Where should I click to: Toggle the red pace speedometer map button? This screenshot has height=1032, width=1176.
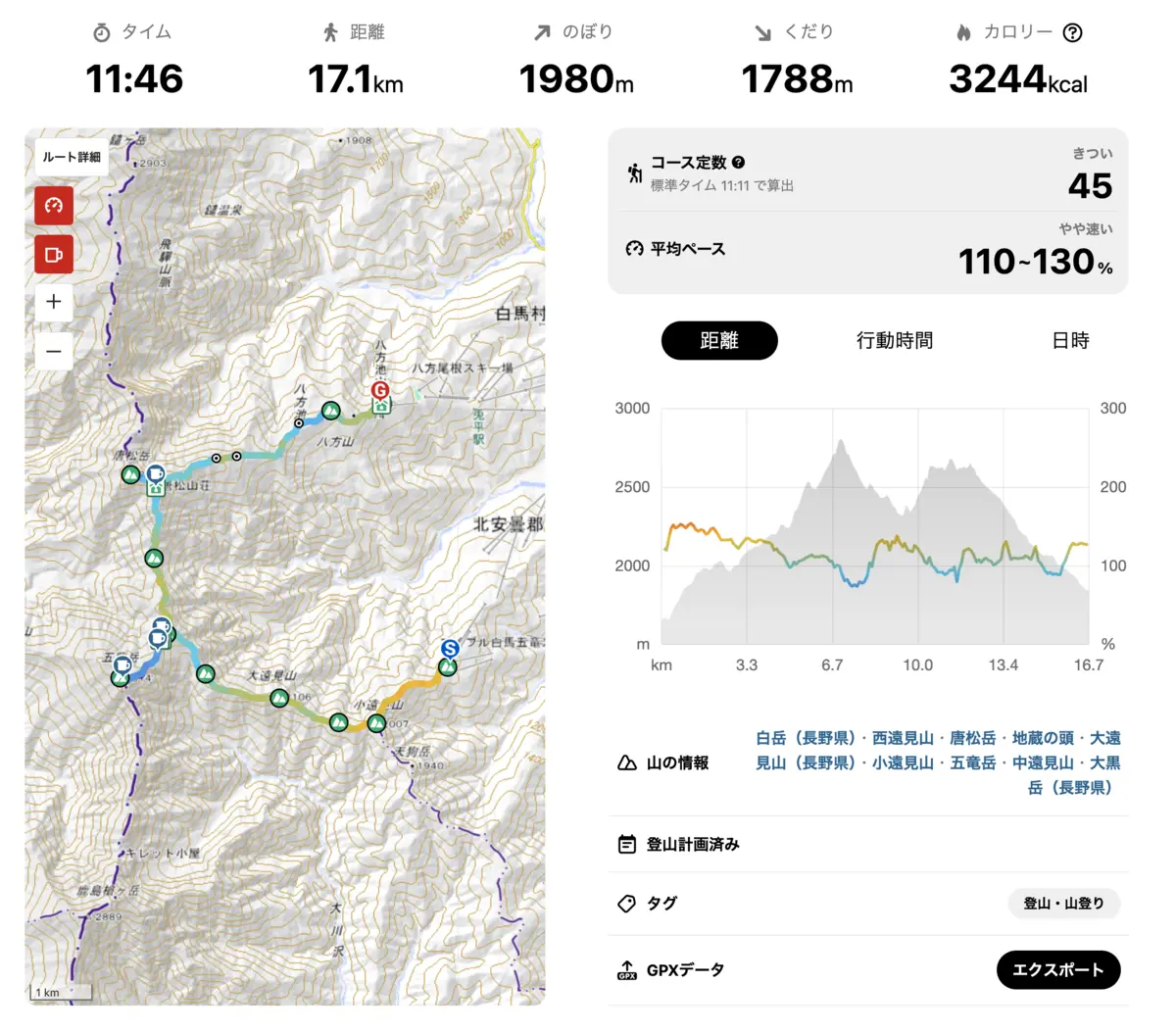pyautogui.click(x=54, y=206)
